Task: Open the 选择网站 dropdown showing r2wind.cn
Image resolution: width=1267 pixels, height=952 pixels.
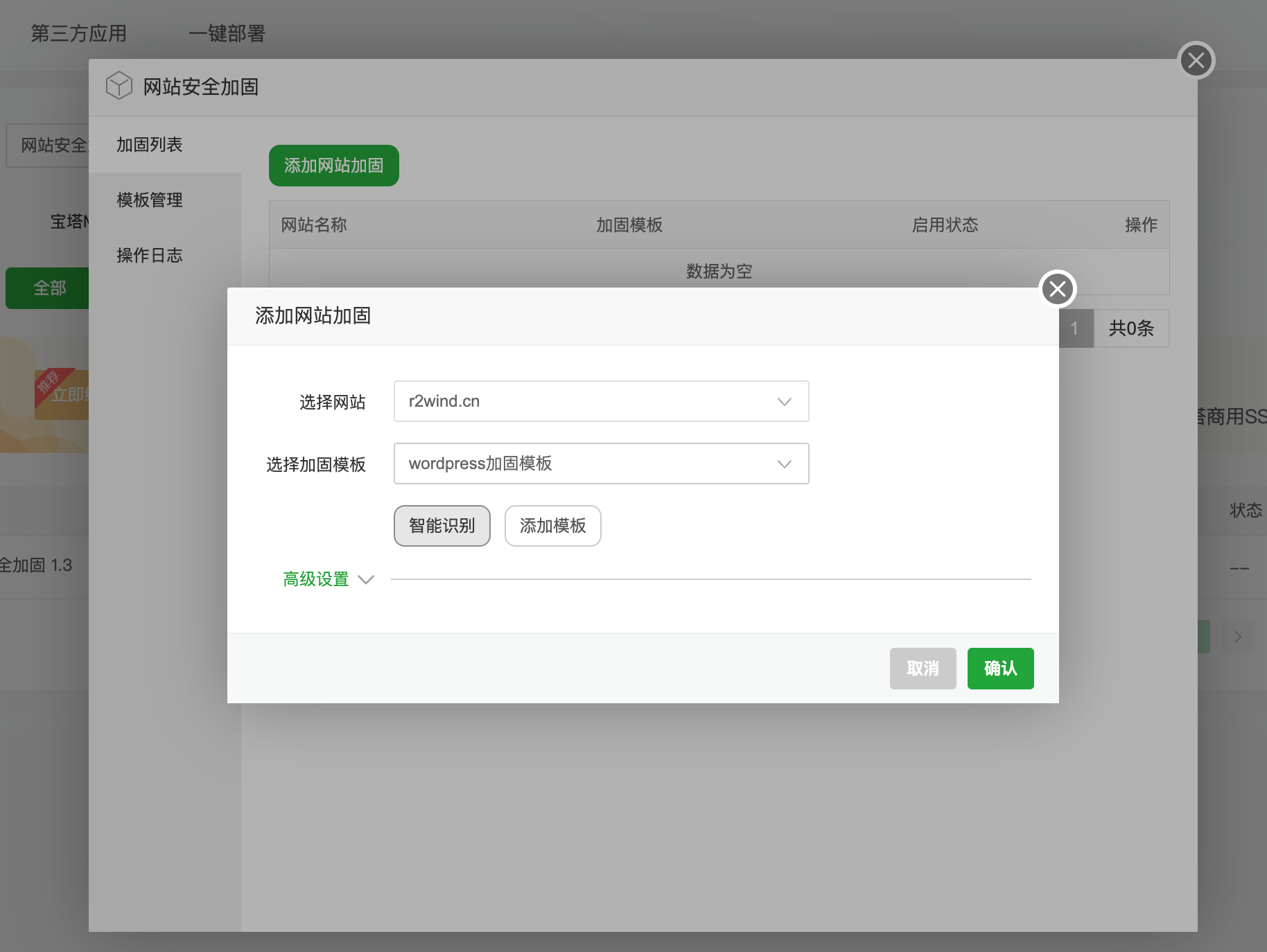Action: (601, 401)
